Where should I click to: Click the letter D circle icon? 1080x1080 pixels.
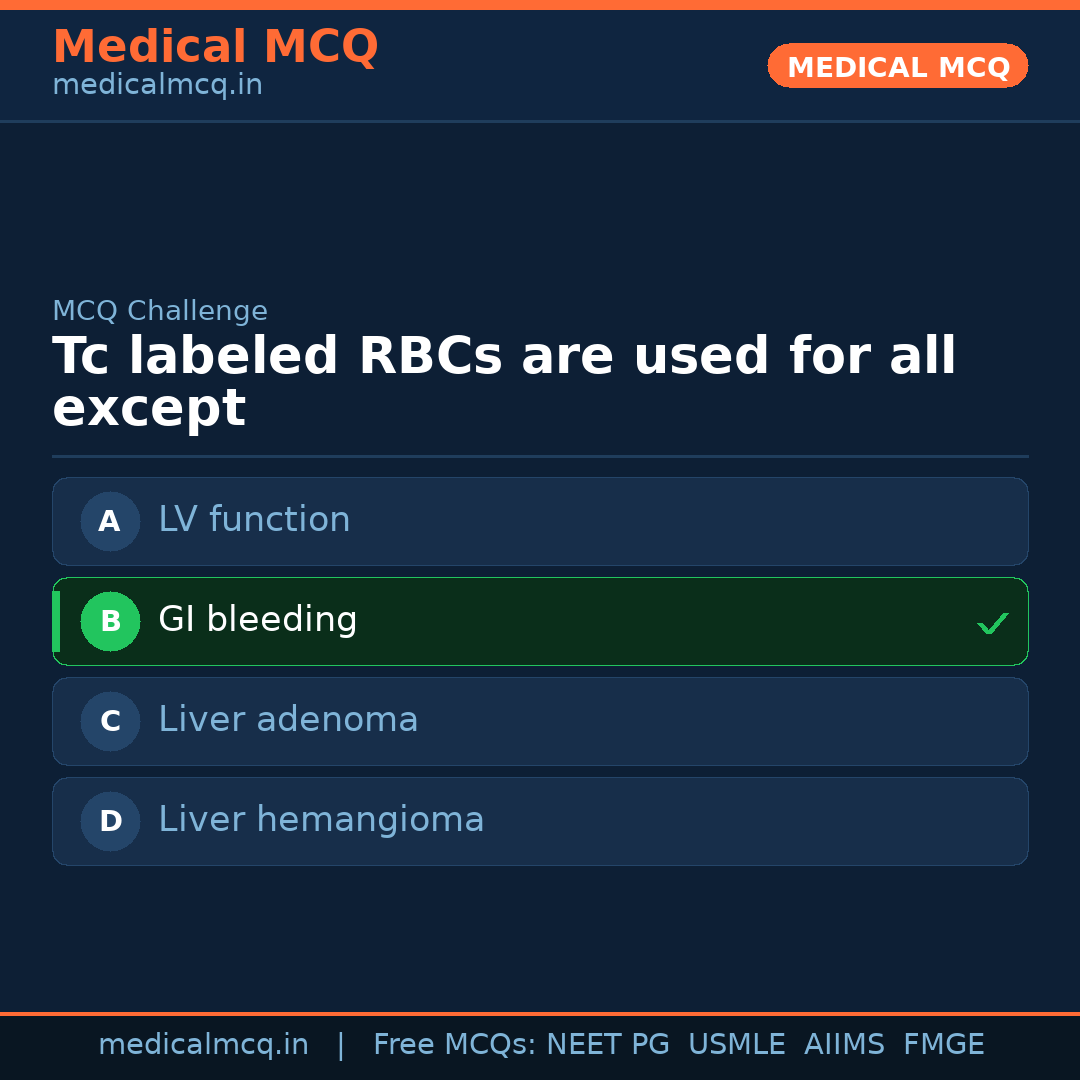point(110,821)
